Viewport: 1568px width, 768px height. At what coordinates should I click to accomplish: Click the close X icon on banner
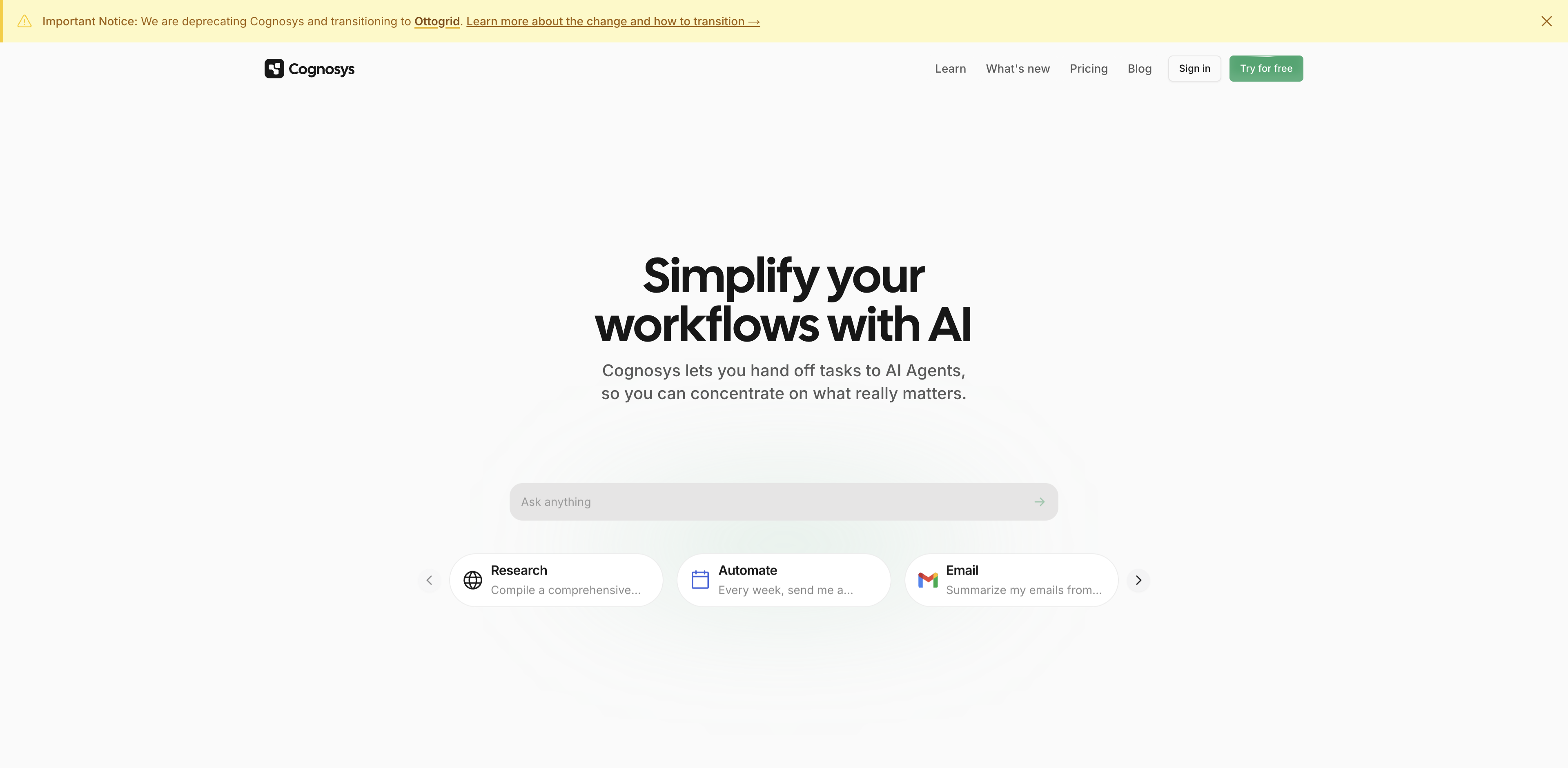(x=1545, y=20)
